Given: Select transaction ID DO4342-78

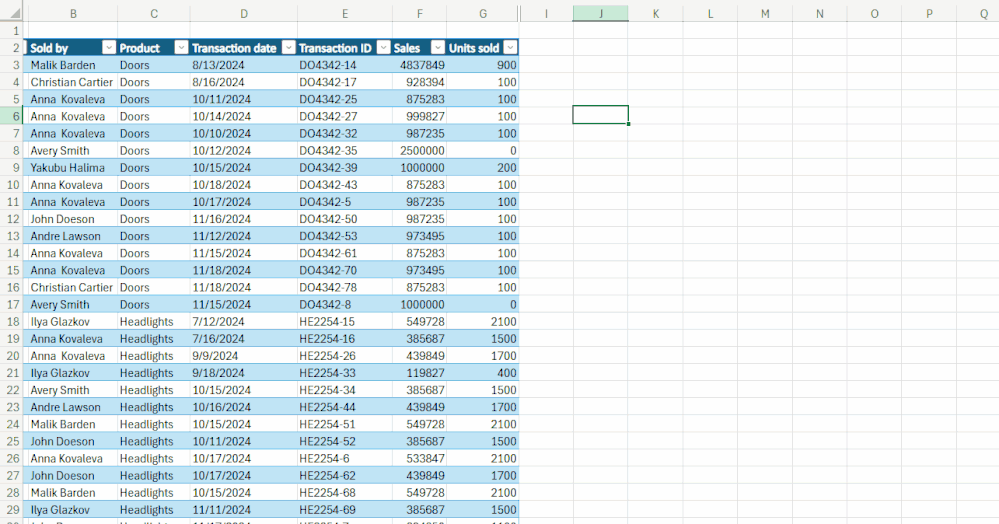Looking at the screenshot, I should [345, 287].
